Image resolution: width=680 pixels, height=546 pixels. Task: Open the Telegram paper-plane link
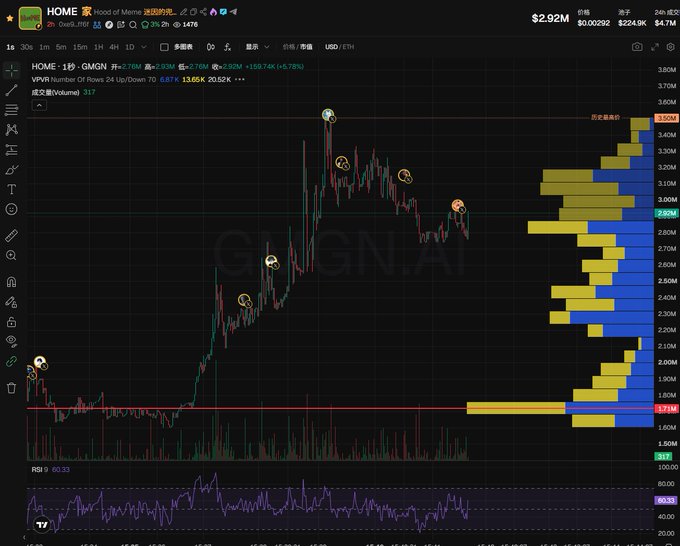pos(233,12)
